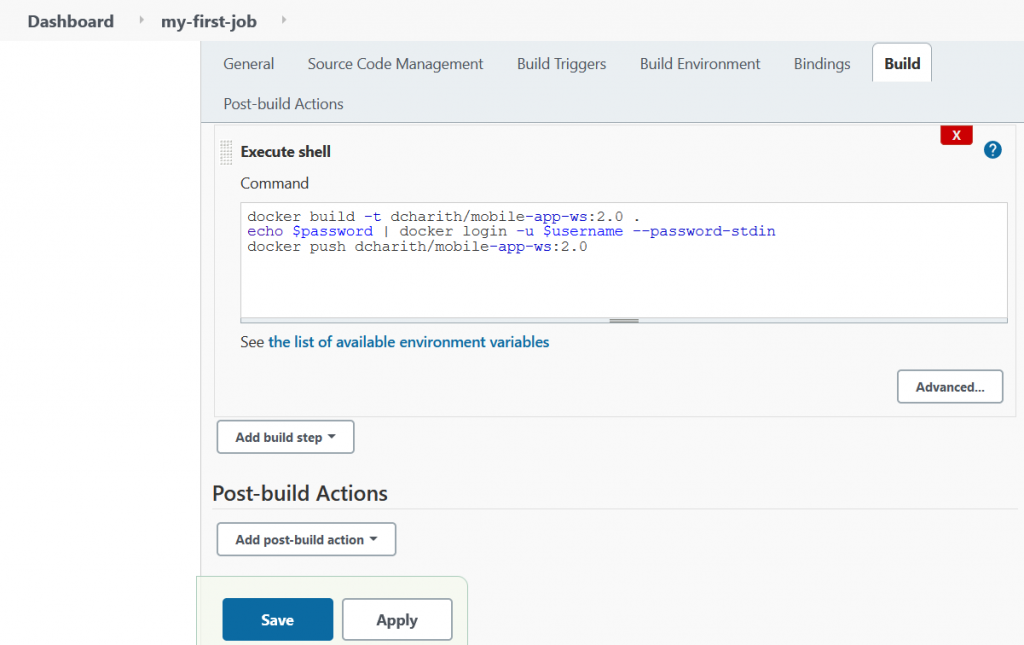Jump to the Post-build Actions tab

[x=283, y=104]
